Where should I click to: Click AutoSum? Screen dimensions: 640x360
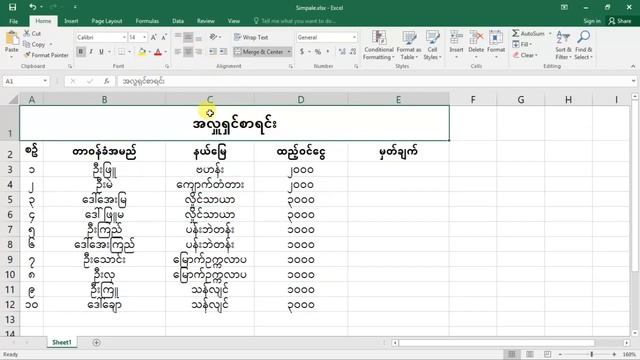point(529,33)
